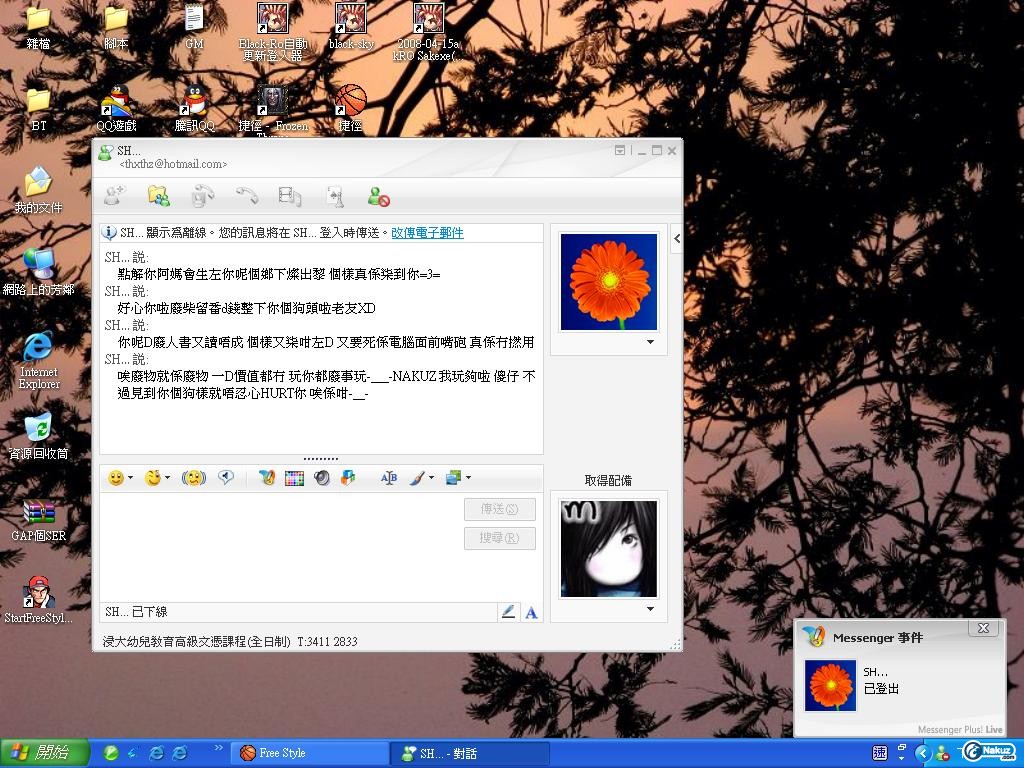Open the GAP個SER archive on desktop
The width and height of the screenshot is (1024, 768).
point(39,519)
